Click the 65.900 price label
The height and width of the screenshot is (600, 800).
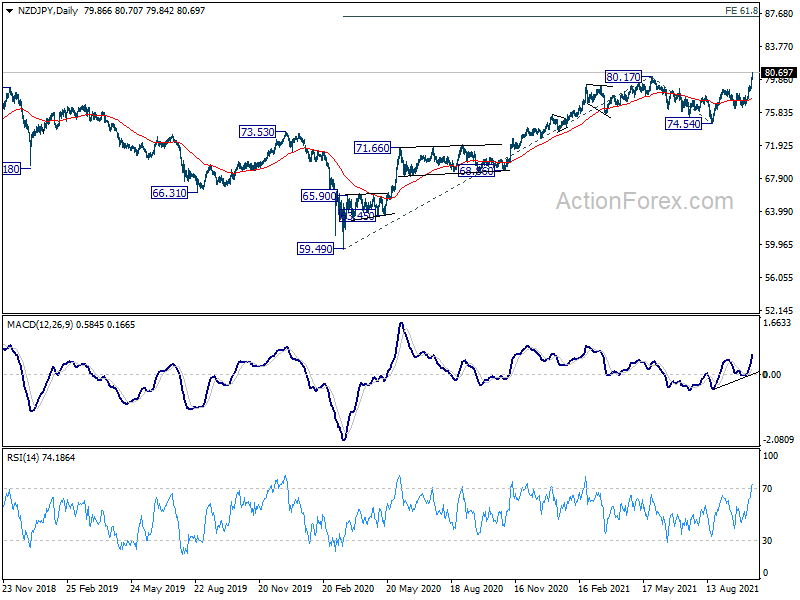318,196
